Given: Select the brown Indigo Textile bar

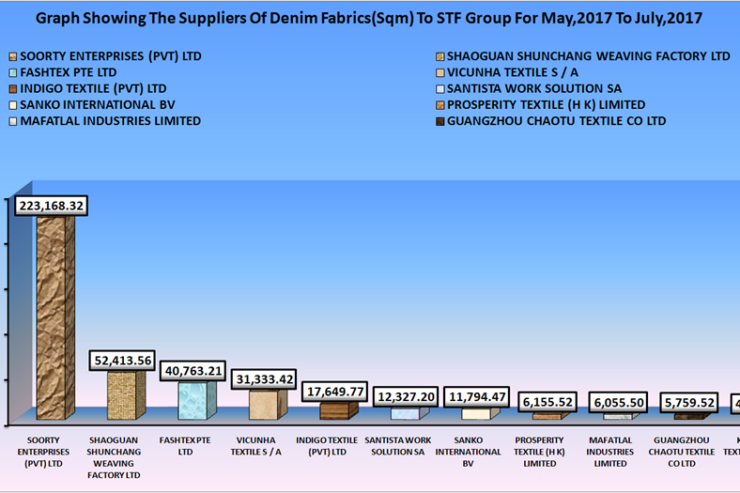Looking at the screenshot, I should tap(338, 410).
